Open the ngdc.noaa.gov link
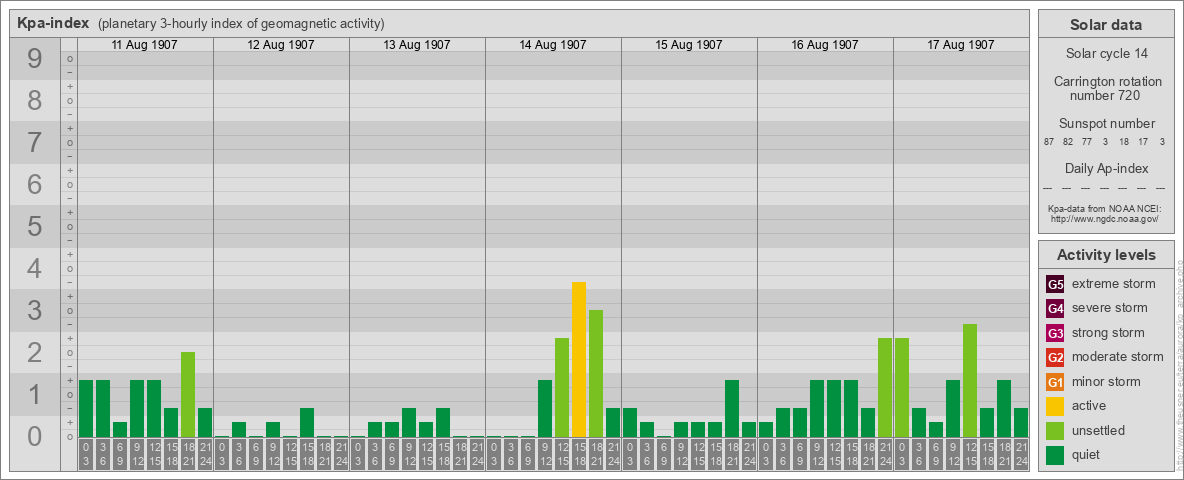1184x480 pixels. (x=1106, y=219)
